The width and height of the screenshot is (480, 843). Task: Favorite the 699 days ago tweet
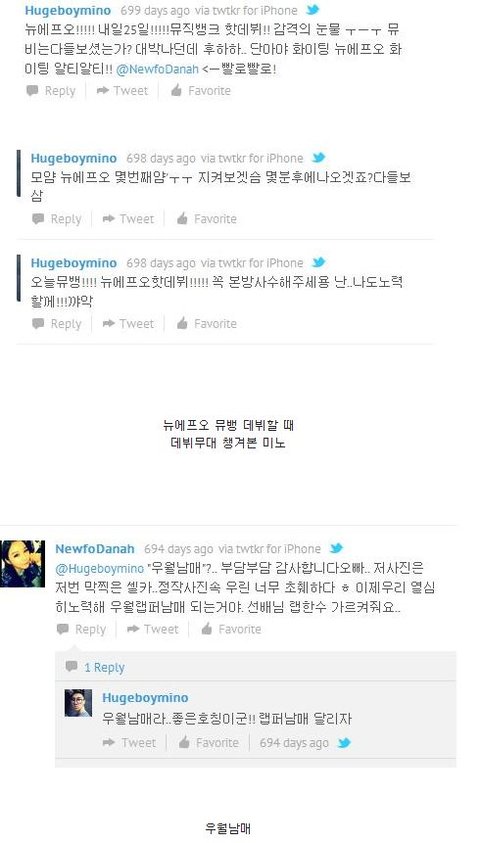(x=200, y=91)
